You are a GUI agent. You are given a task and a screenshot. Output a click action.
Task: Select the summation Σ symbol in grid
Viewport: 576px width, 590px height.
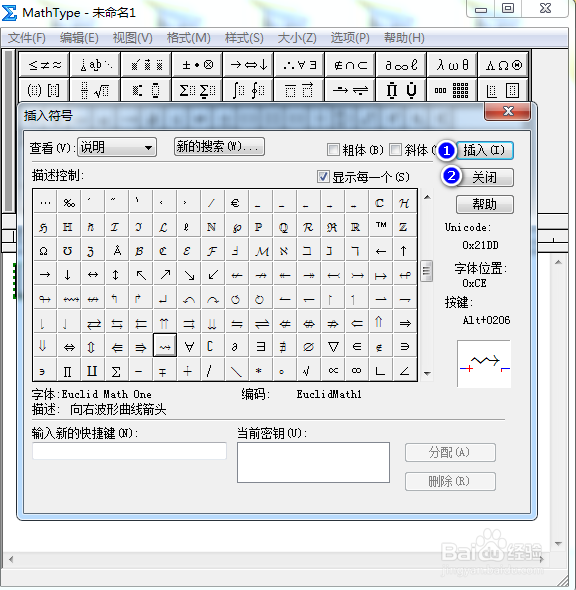(116, 371)
